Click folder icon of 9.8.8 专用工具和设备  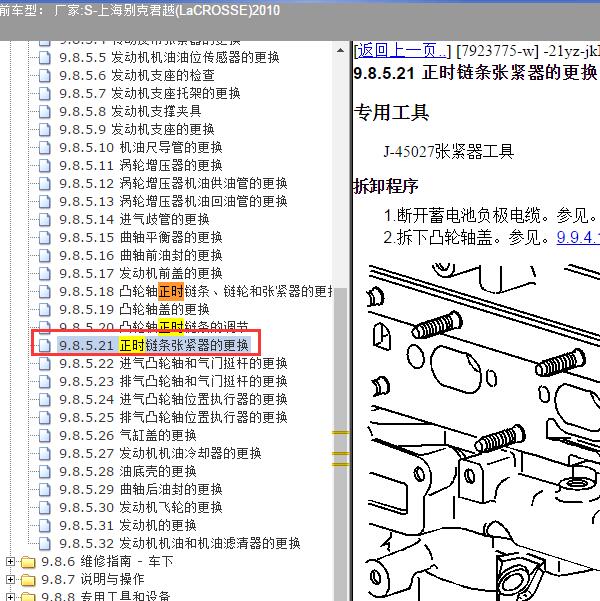click(28, 597)
